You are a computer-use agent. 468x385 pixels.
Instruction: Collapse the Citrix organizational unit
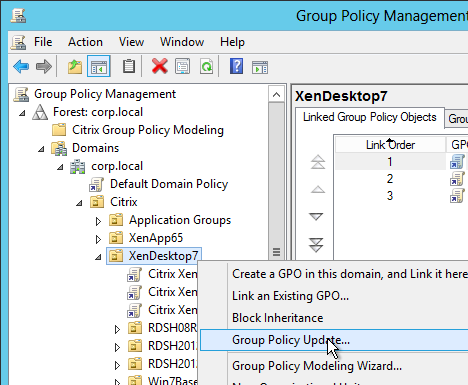(79, 203)
